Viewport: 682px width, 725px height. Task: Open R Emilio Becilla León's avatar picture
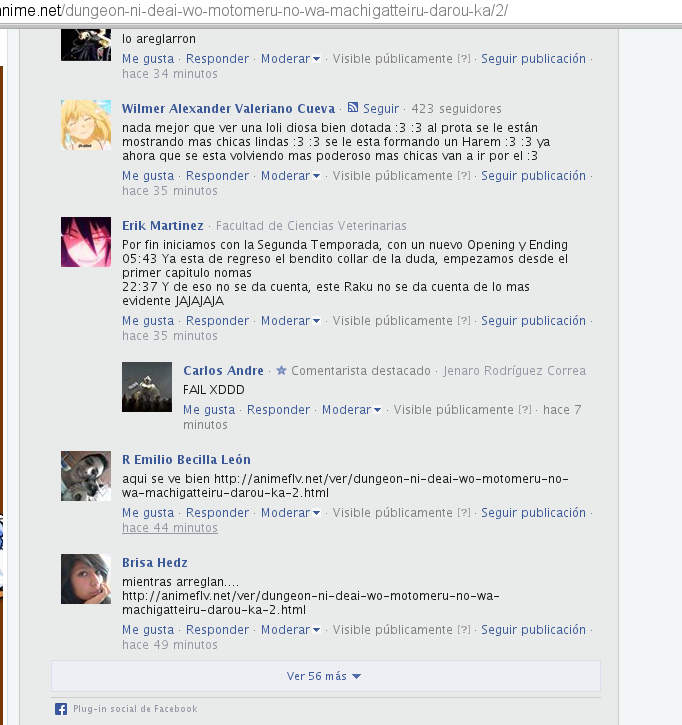pos(86,476)
